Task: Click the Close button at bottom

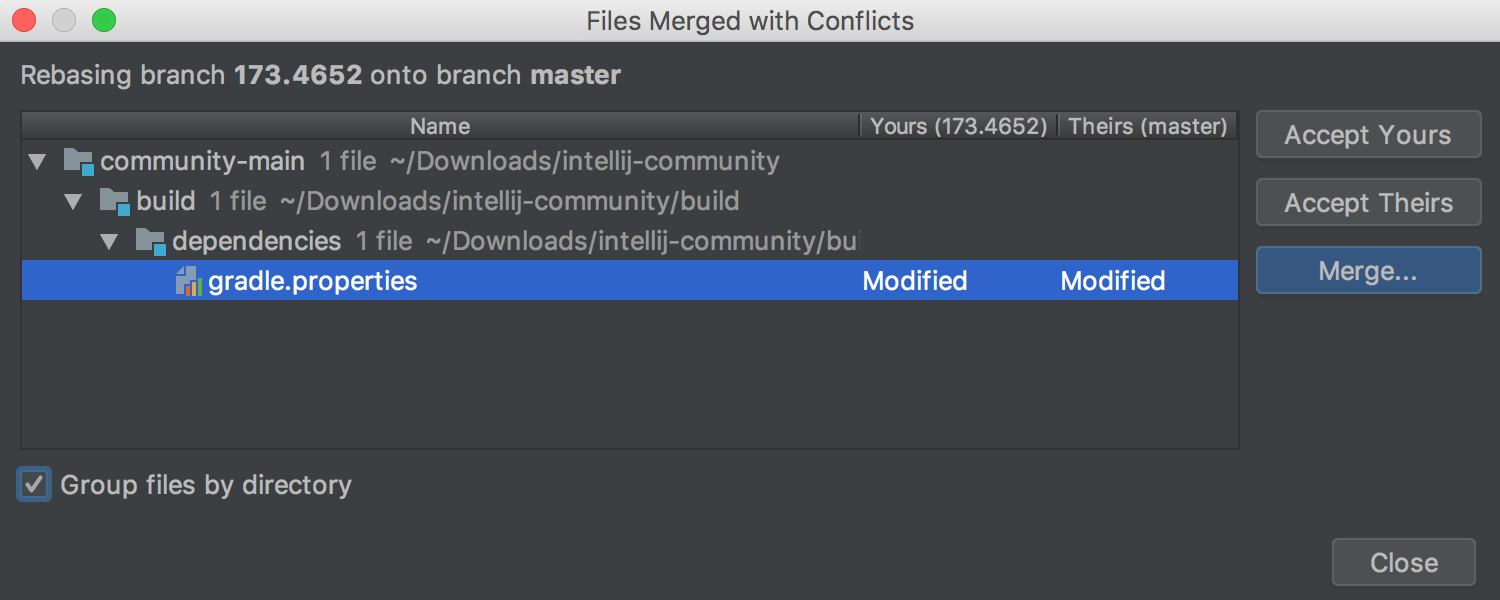Action: click(x=1404, y=562)
